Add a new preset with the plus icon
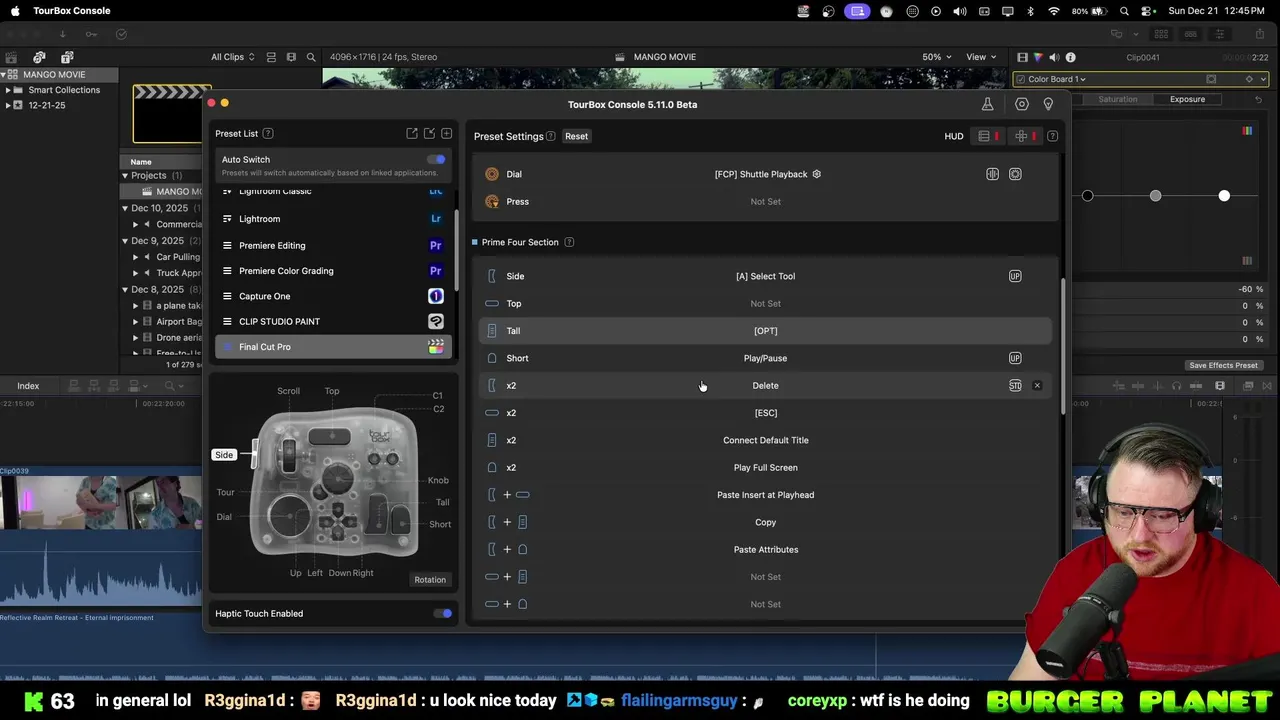This screenshot has width=1280, height=720. pyautogui.click(x=447, y=133)
